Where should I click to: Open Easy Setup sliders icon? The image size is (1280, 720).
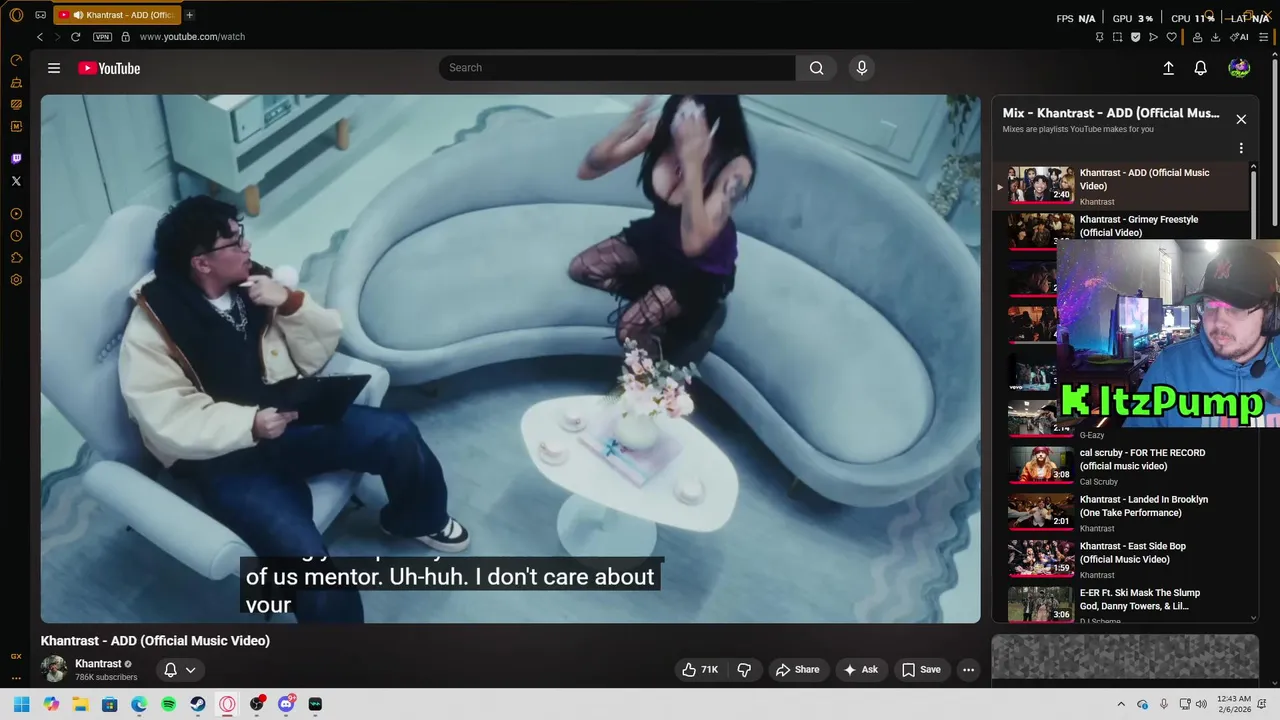coord(1265,37)
